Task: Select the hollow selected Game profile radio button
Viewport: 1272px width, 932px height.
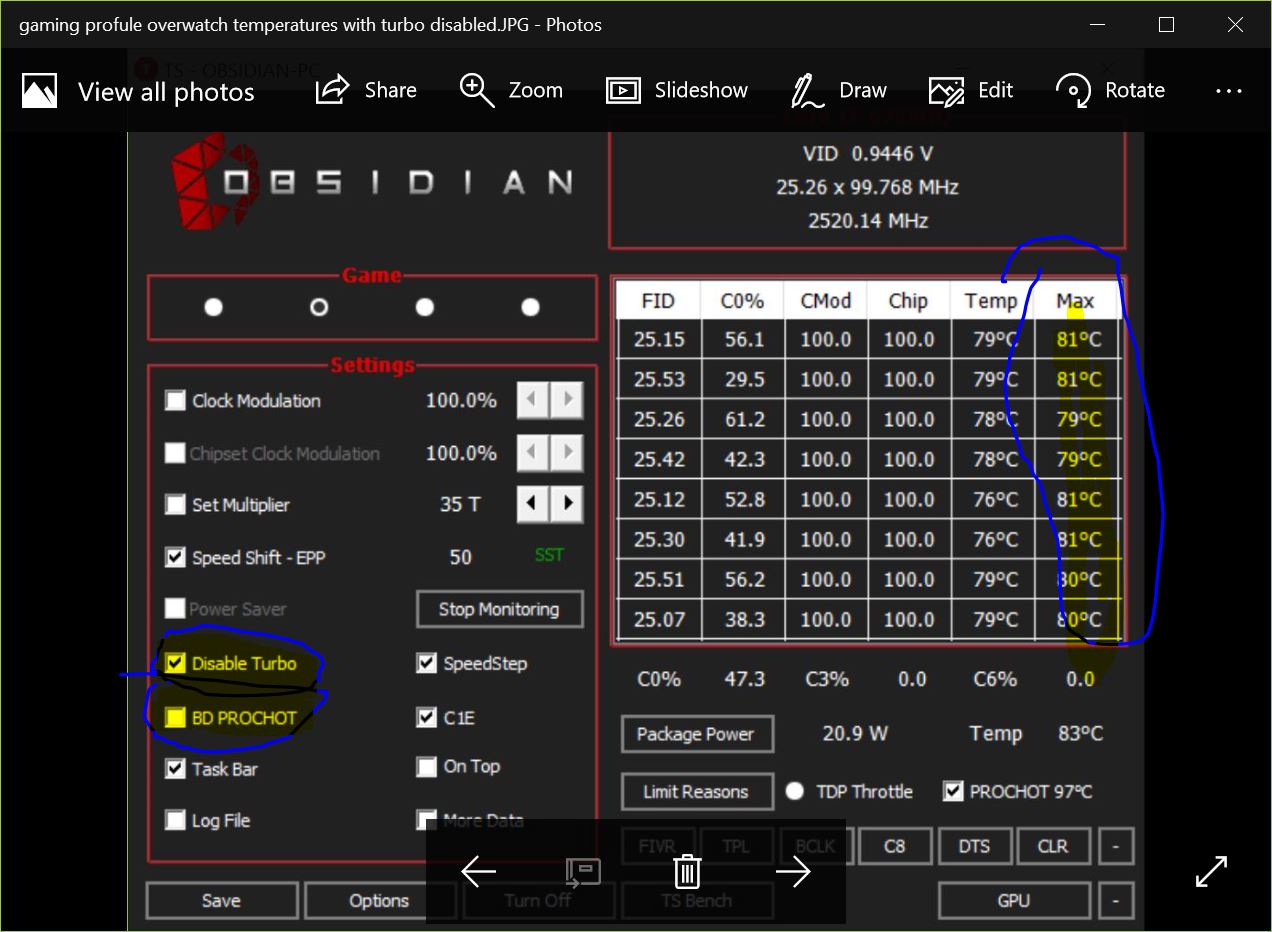Action: pos(319,307)
